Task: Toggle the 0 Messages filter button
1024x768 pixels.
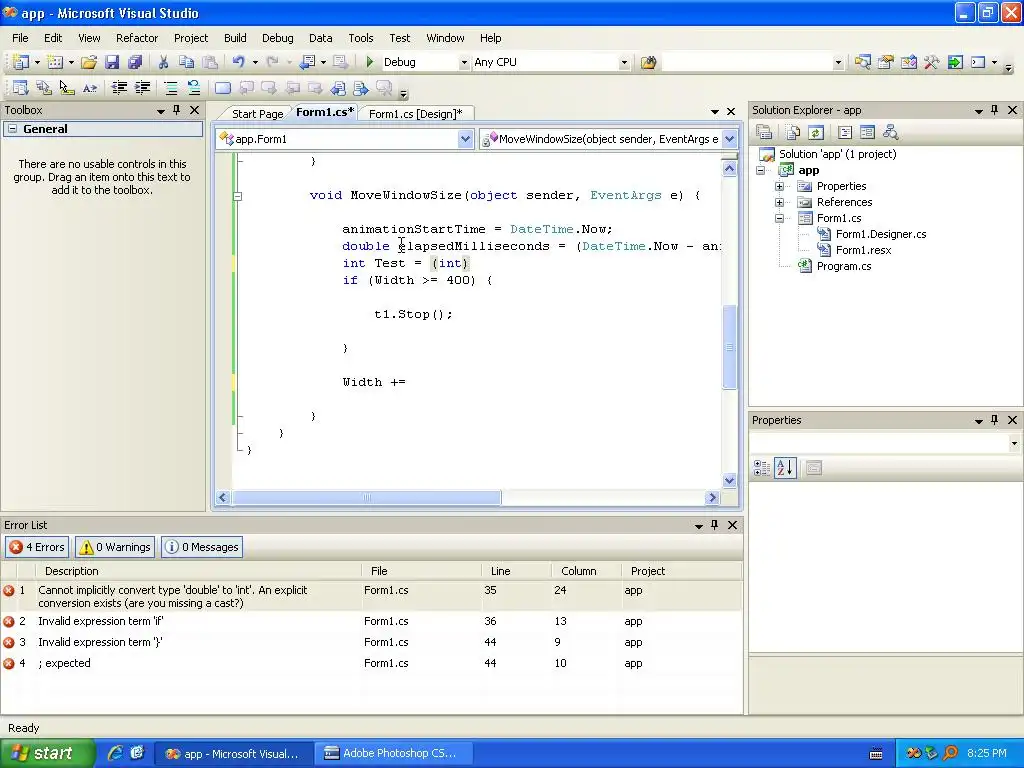Action: click(202, 547)
